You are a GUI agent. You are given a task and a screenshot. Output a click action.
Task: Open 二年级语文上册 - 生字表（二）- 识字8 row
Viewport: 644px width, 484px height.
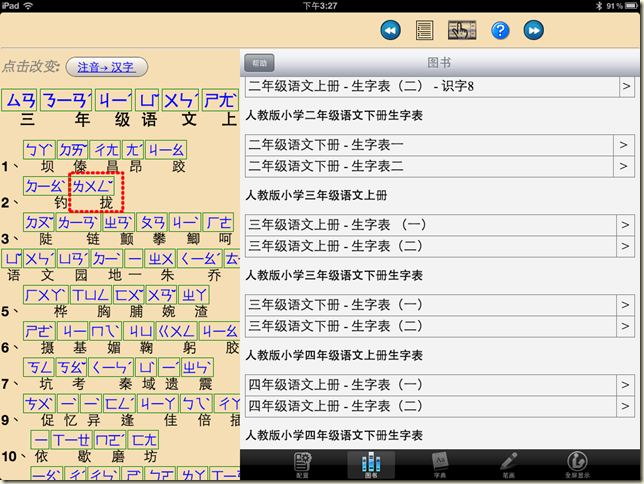click(440, 86)
